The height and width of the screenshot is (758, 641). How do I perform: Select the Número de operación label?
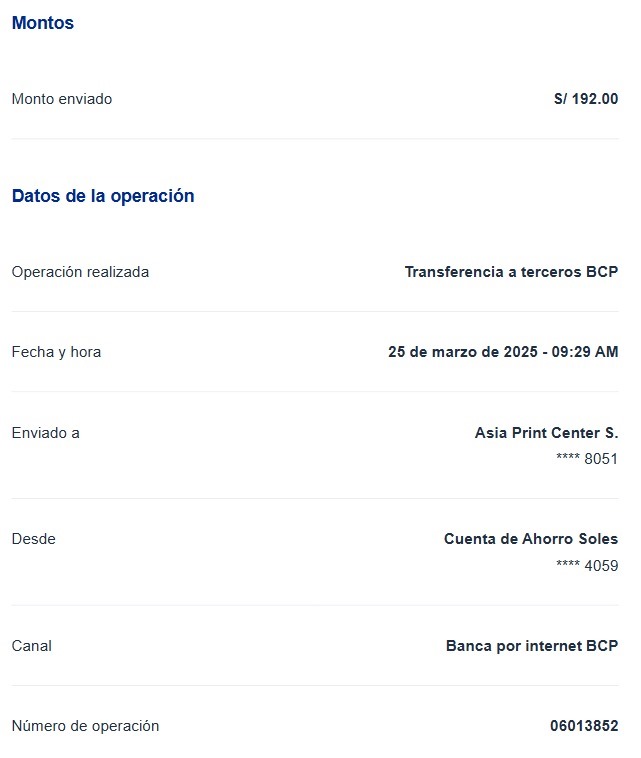pos(85,726)
